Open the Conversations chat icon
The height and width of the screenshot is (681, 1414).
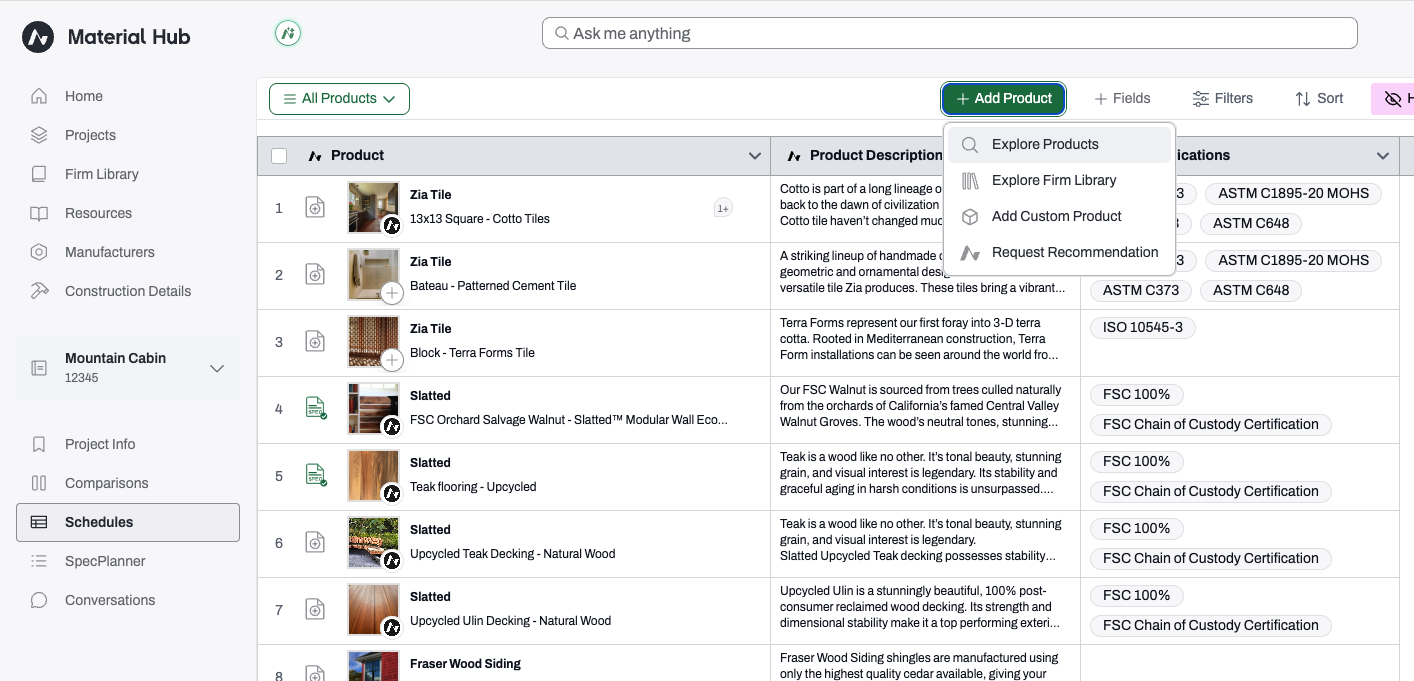[x=39, y=600]
